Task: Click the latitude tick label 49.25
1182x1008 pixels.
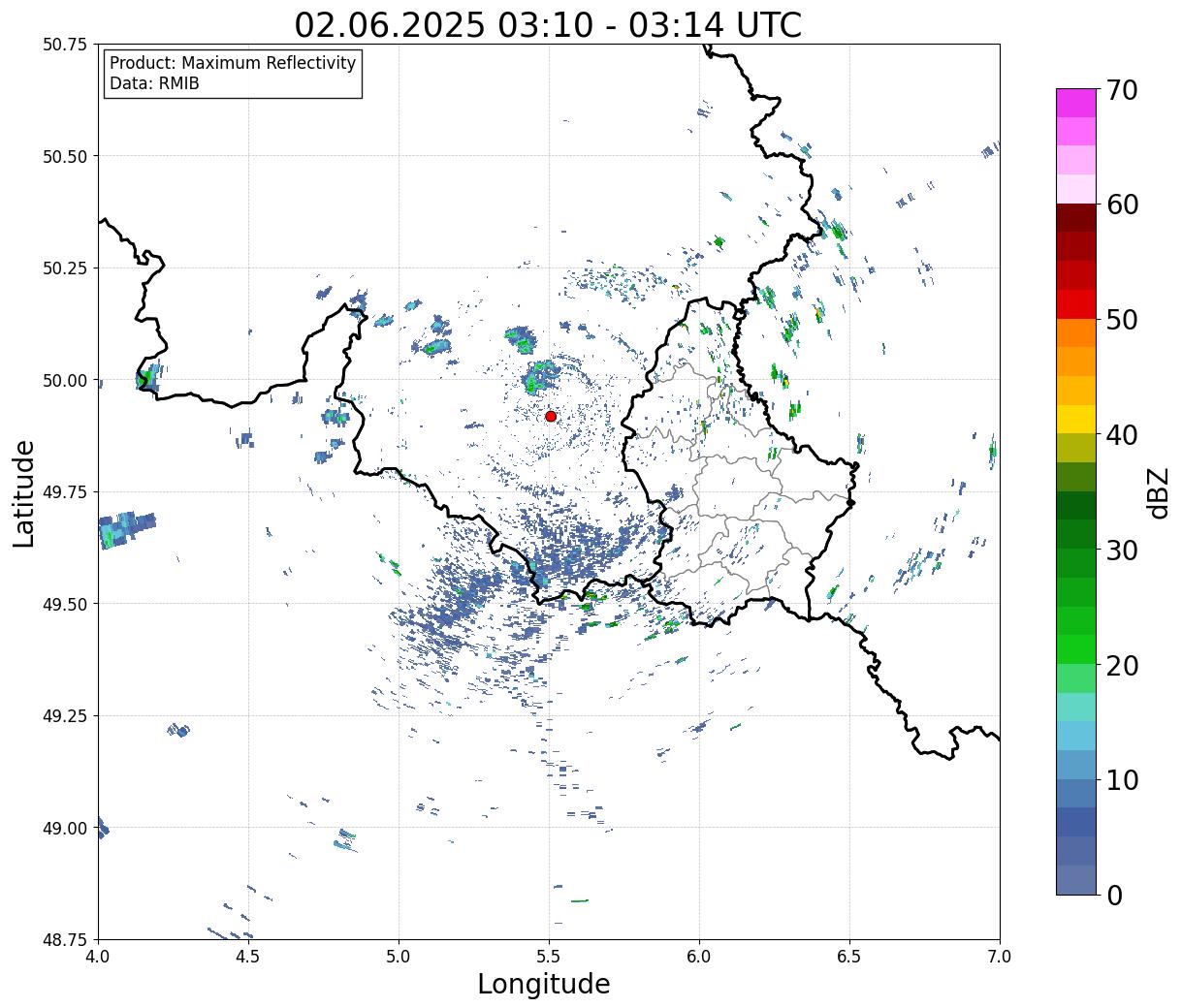Action: coord(65,716)
